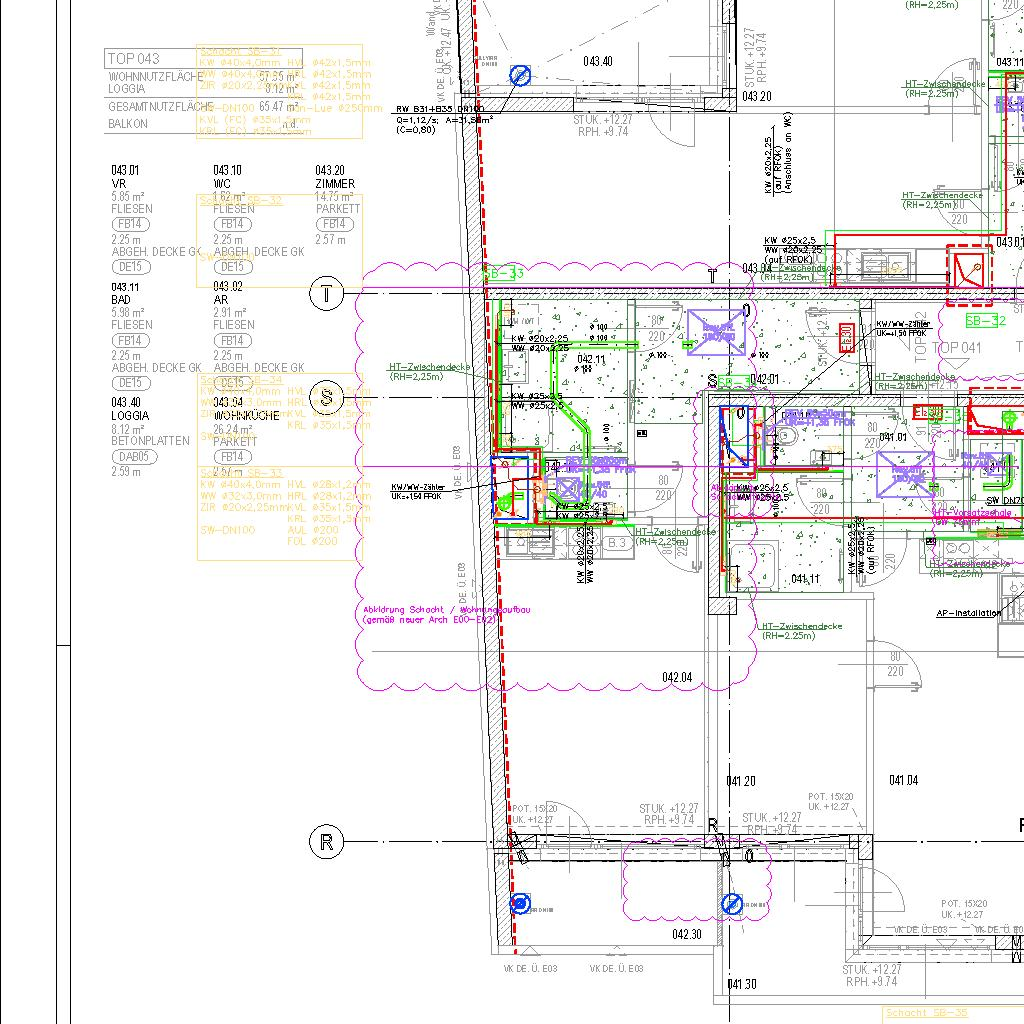Image resolution: width=1024 pixels, height=1024 pixels.
Task: Click the AP-Installation annotation
Action: pyautogui.click(x=968, y=613)
